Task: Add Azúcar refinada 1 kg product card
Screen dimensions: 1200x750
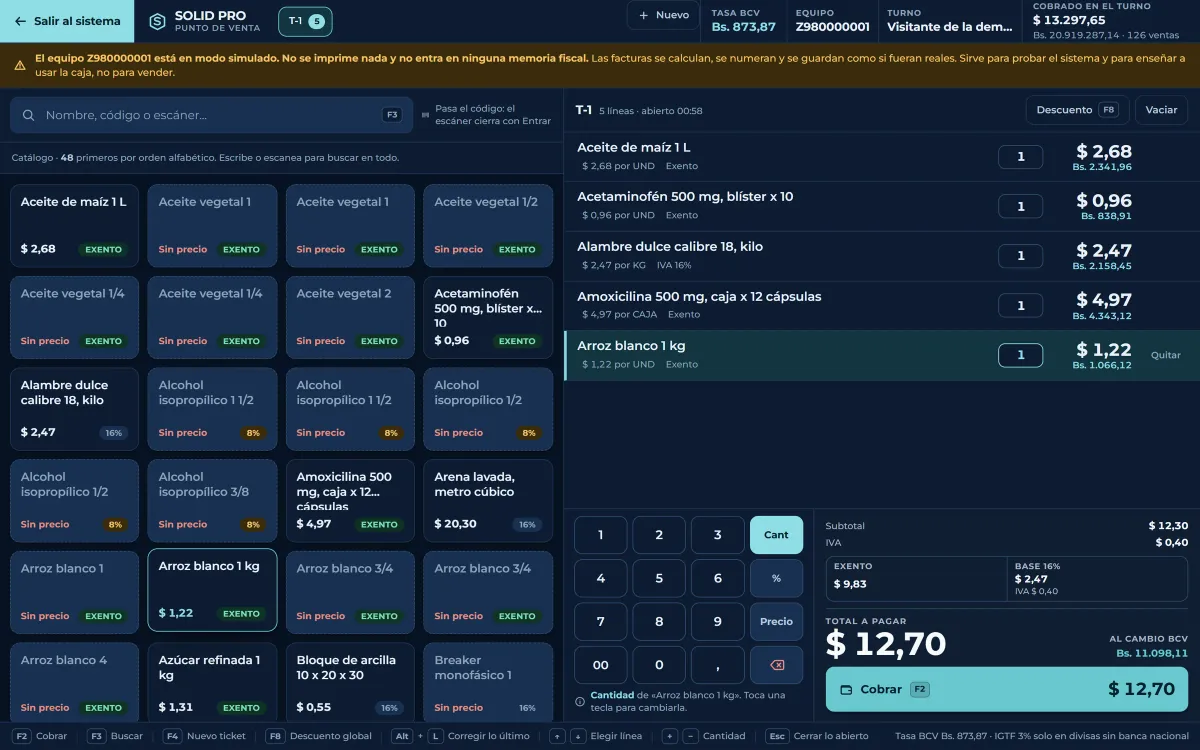Action: point(212,682)
